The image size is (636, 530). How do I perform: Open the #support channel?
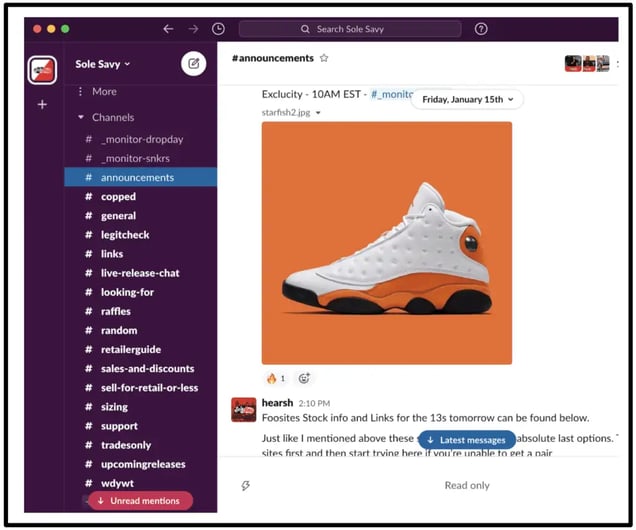[140, 426]
